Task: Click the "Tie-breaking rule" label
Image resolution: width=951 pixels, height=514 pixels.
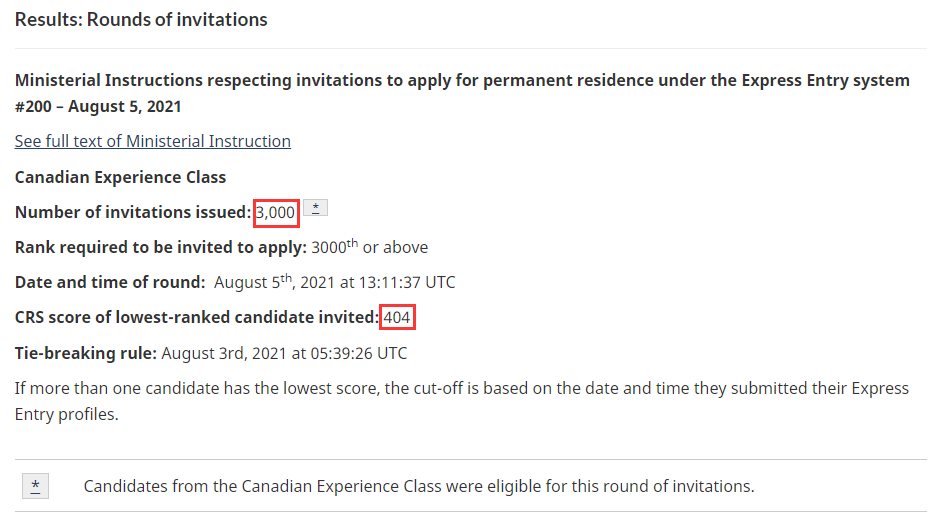Action: coord(85,352)
